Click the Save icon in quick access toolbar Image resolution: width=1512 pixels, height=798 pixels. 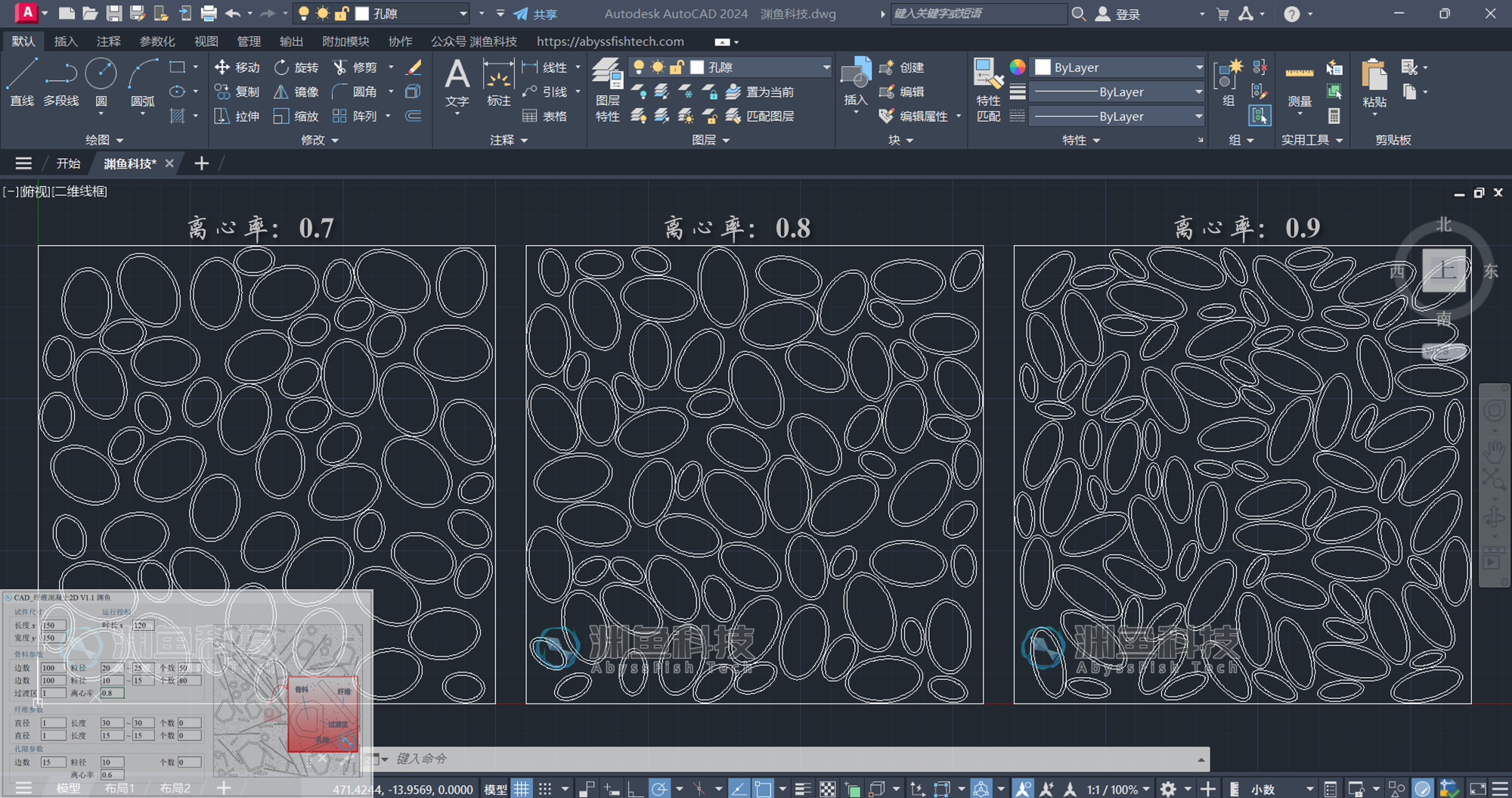[x=114, y=14]
